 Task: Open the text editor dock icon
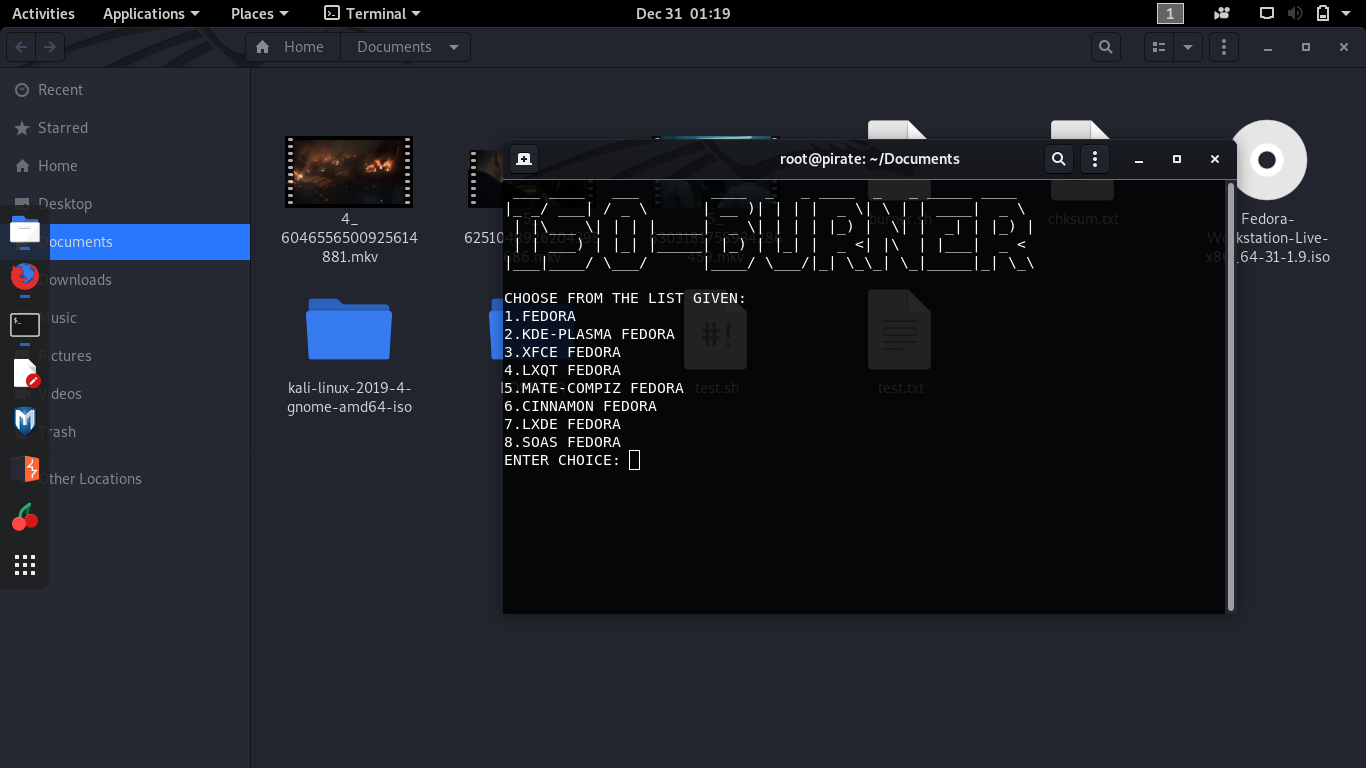click(x=25, y=373)
